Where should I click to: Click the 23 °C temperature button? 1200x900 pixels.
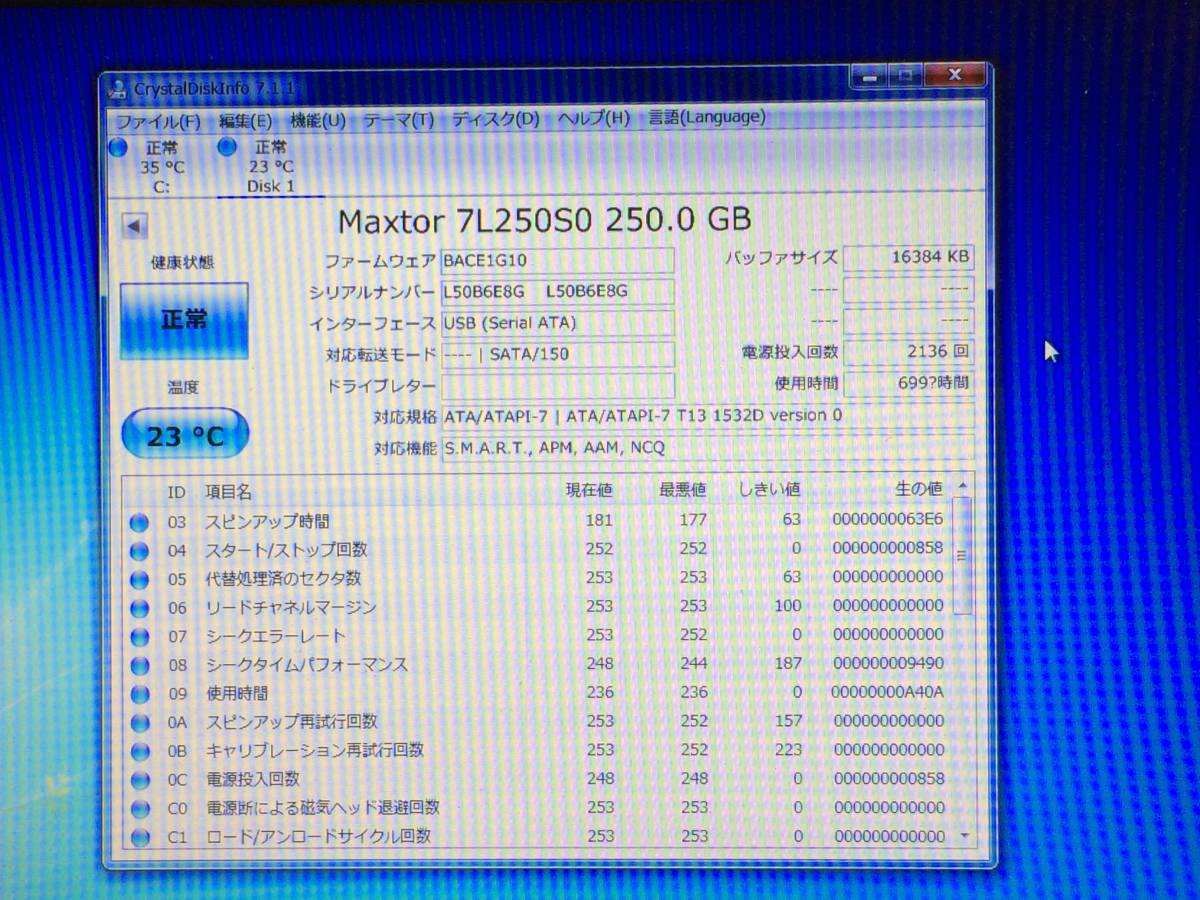coord(185,435)
